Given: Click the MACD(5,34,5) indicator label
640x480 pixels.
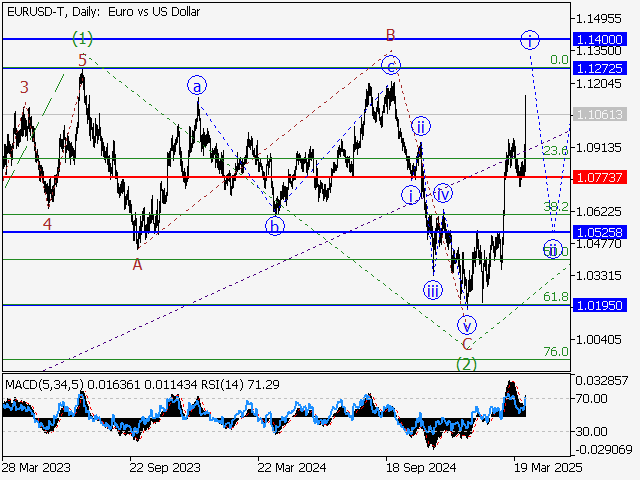Looking at the screenshot, I should pyautogui.click(x=40, y=383).
